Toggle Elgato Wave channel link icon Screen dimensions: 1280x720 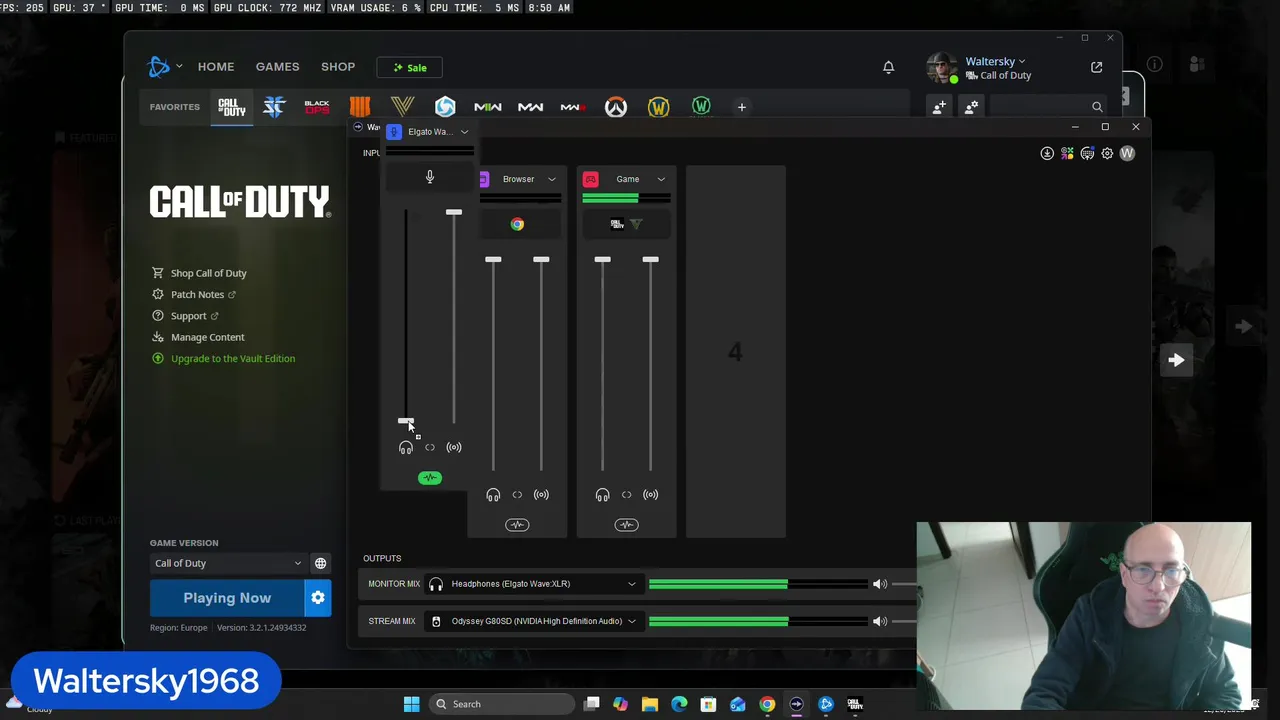point(430,447)
